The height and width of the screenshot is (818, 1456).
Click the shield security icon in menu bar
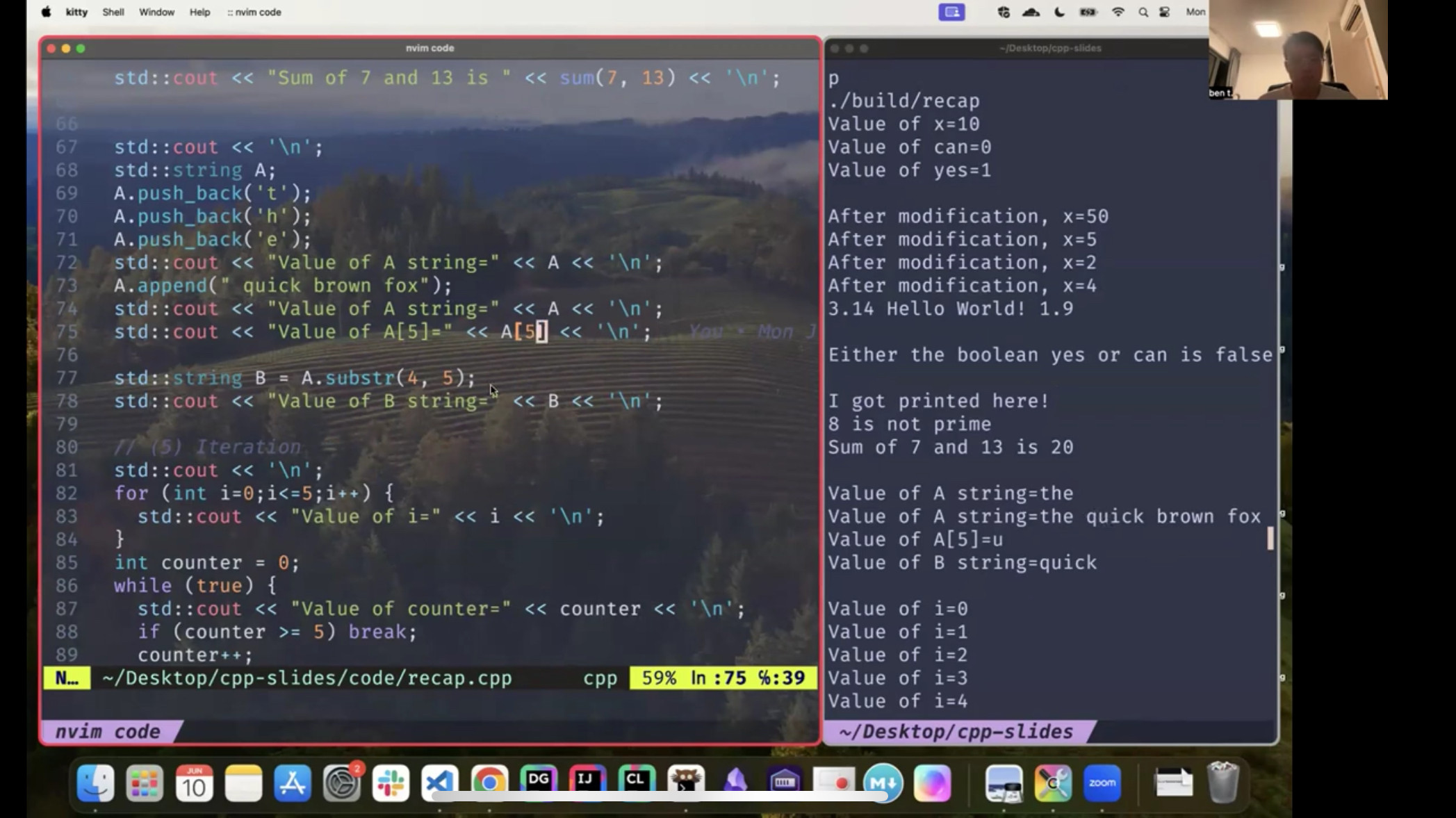[x=1003, y=12]
